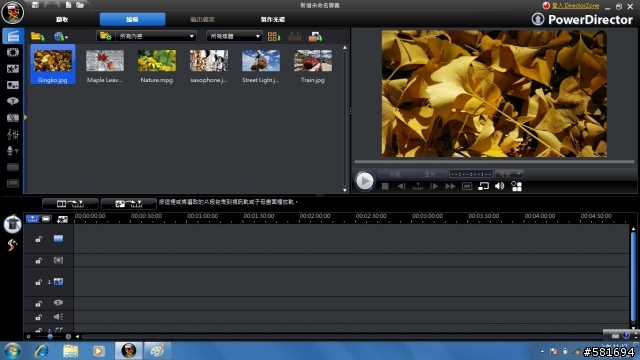The height and width of the screenshot is (360, 640).
Task: Click the preview seek bar
Action: pos(494,162)
